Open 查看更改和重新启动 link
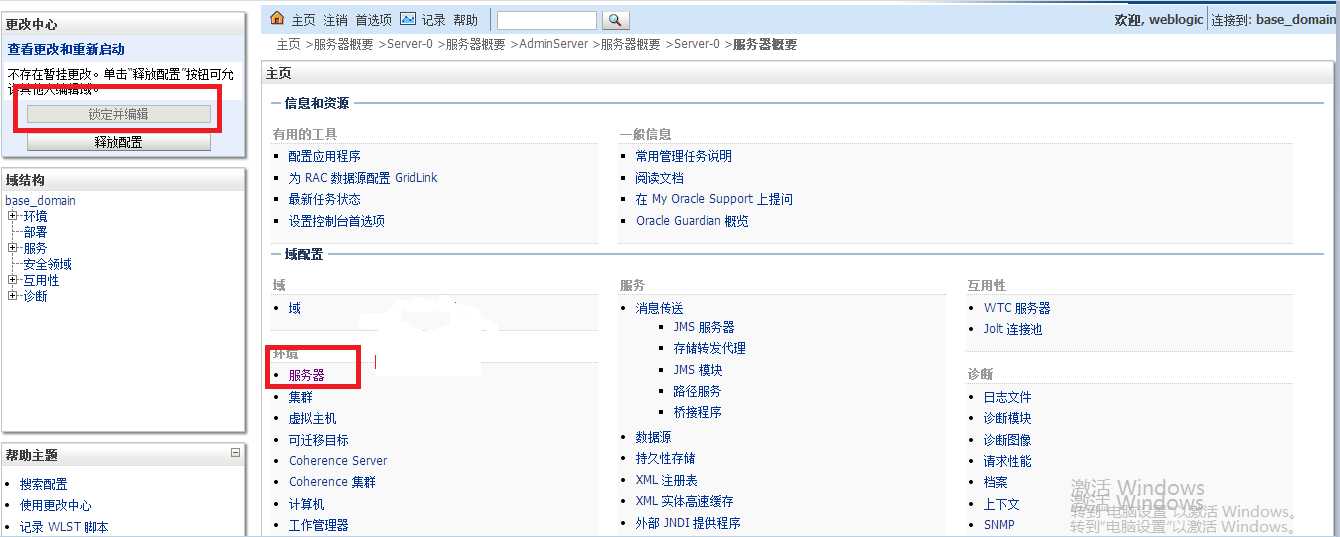Viewport: 1340px width, 537px height. click(x=66, y=49)
